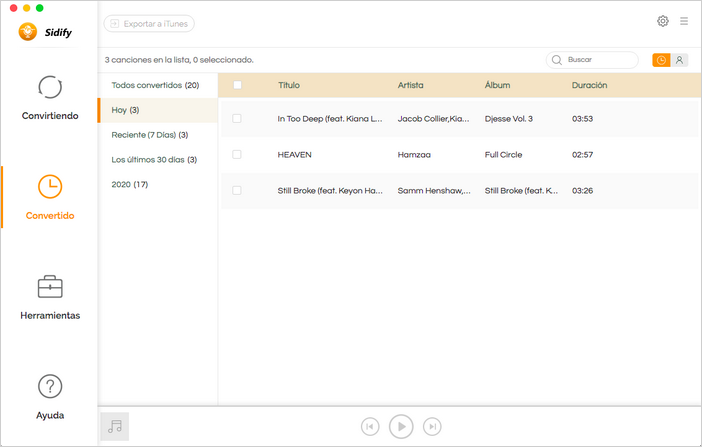Select the Still Broke song title
This screenshot has width=702, height=447.
[x=330, y=191]
